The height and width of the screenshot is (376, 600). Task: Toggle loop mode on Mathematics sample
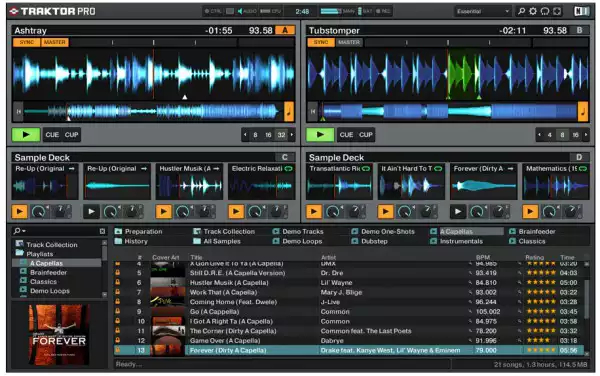[583, 168]
